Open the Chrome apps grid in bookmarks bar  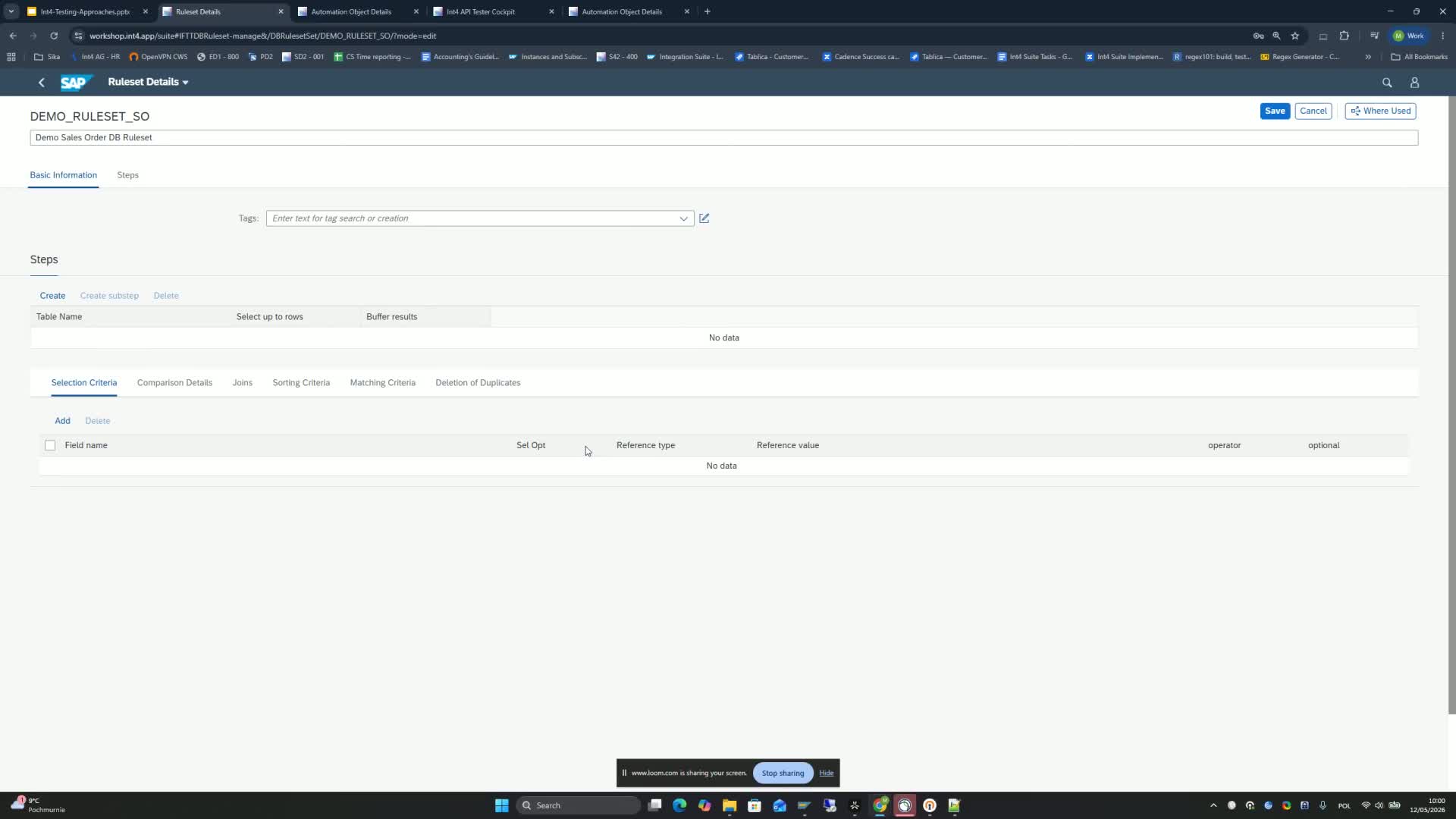pos(11,57)
